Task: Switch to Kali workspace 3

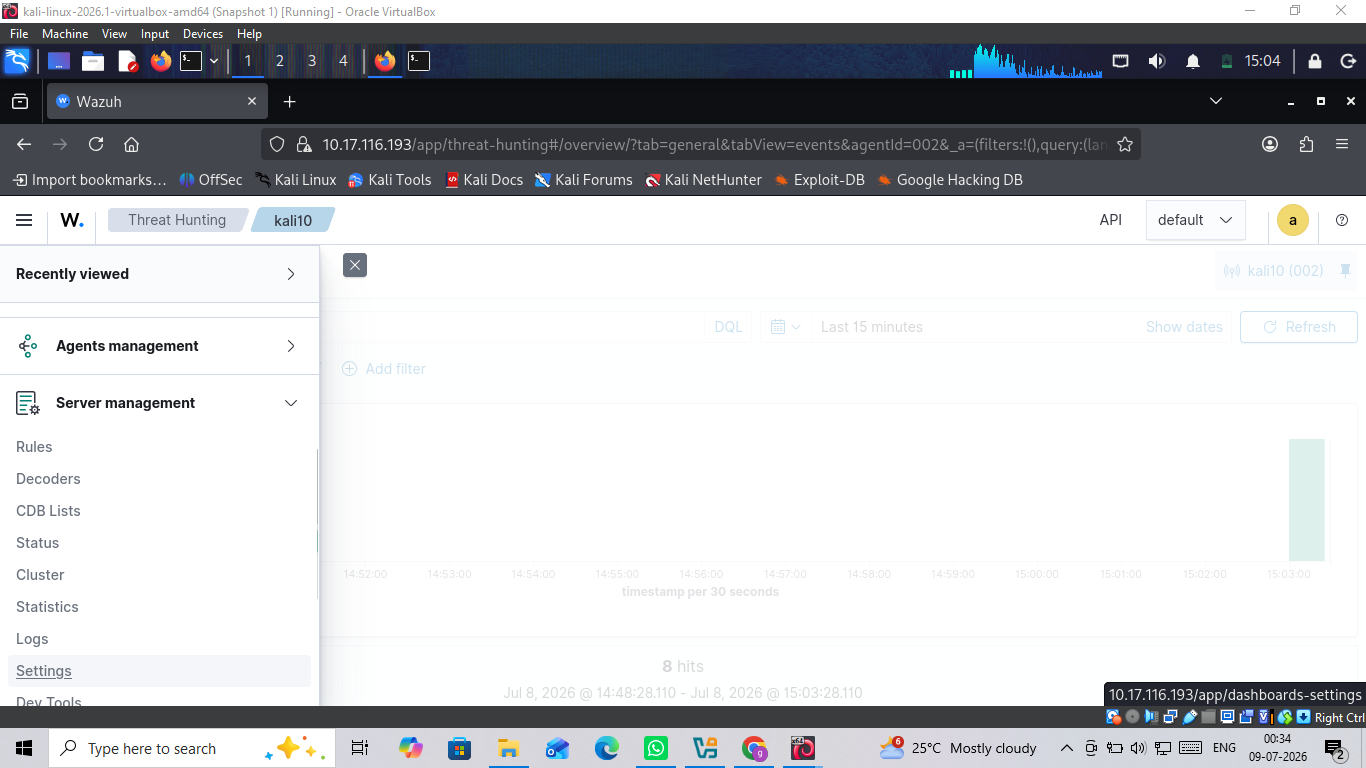Action: (x=312, y=61)
